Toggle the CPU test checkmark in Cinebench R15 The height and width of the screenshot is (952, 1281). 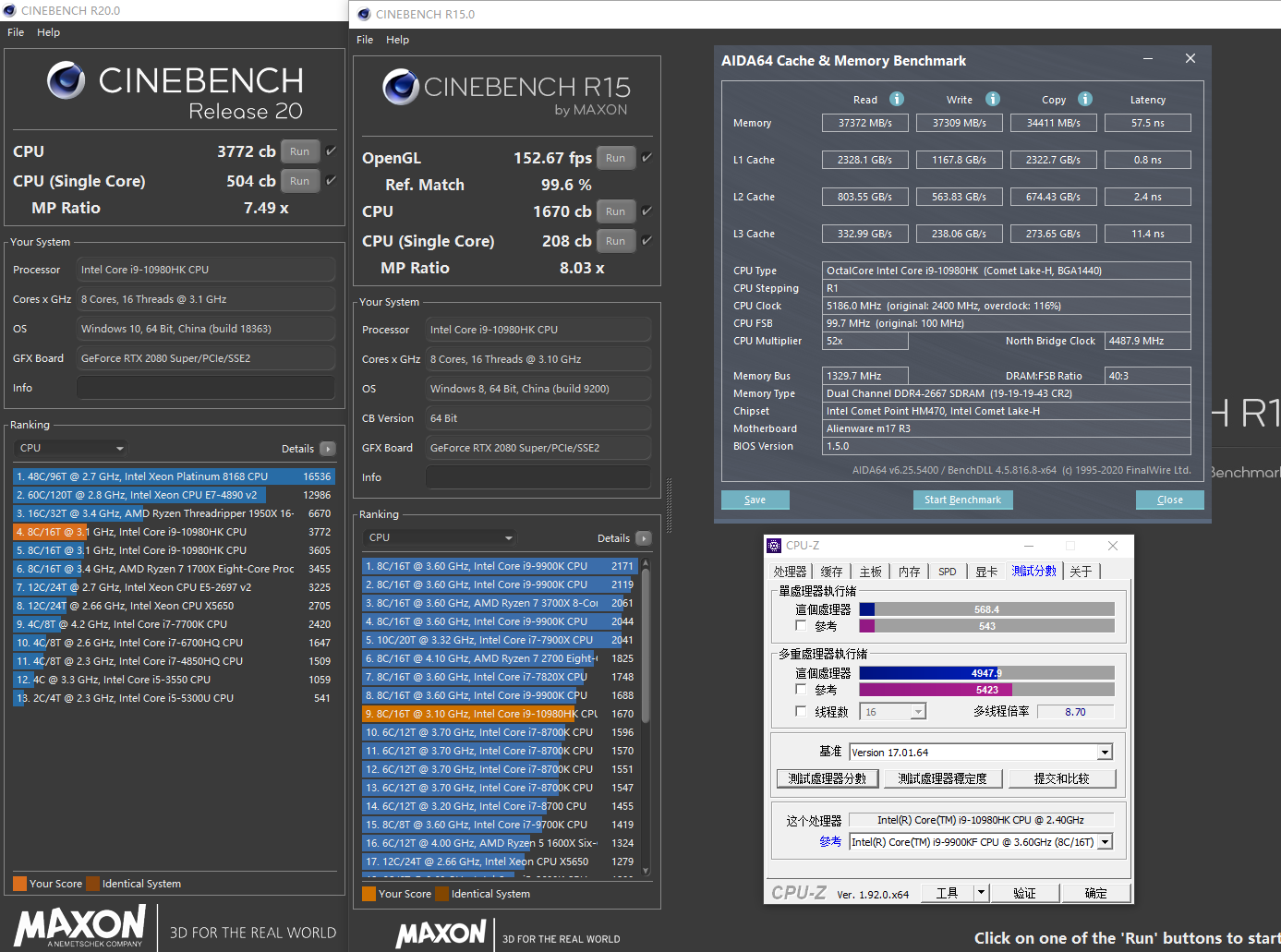click(647, 211)
